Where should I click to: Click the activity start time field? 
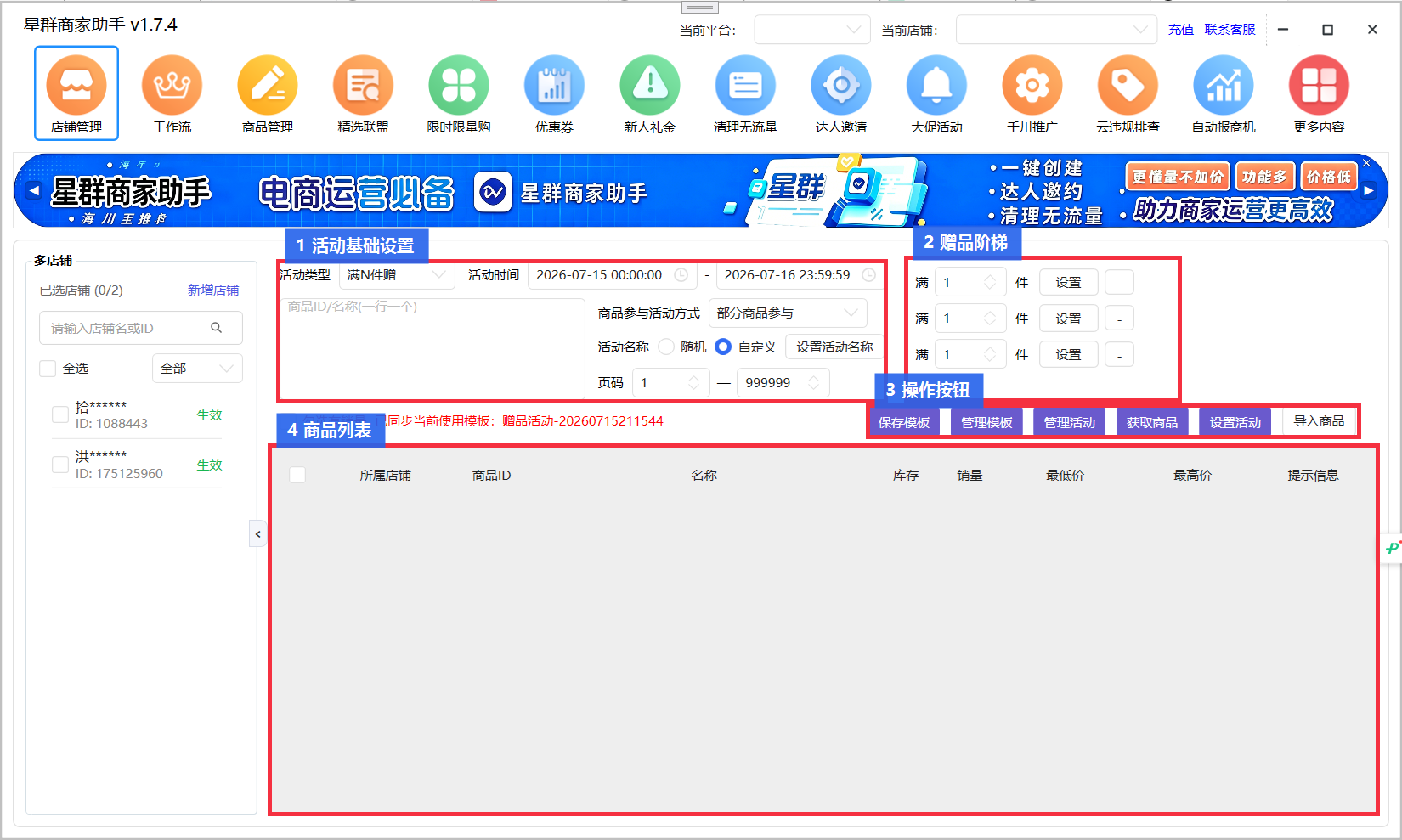coord(612,275)
